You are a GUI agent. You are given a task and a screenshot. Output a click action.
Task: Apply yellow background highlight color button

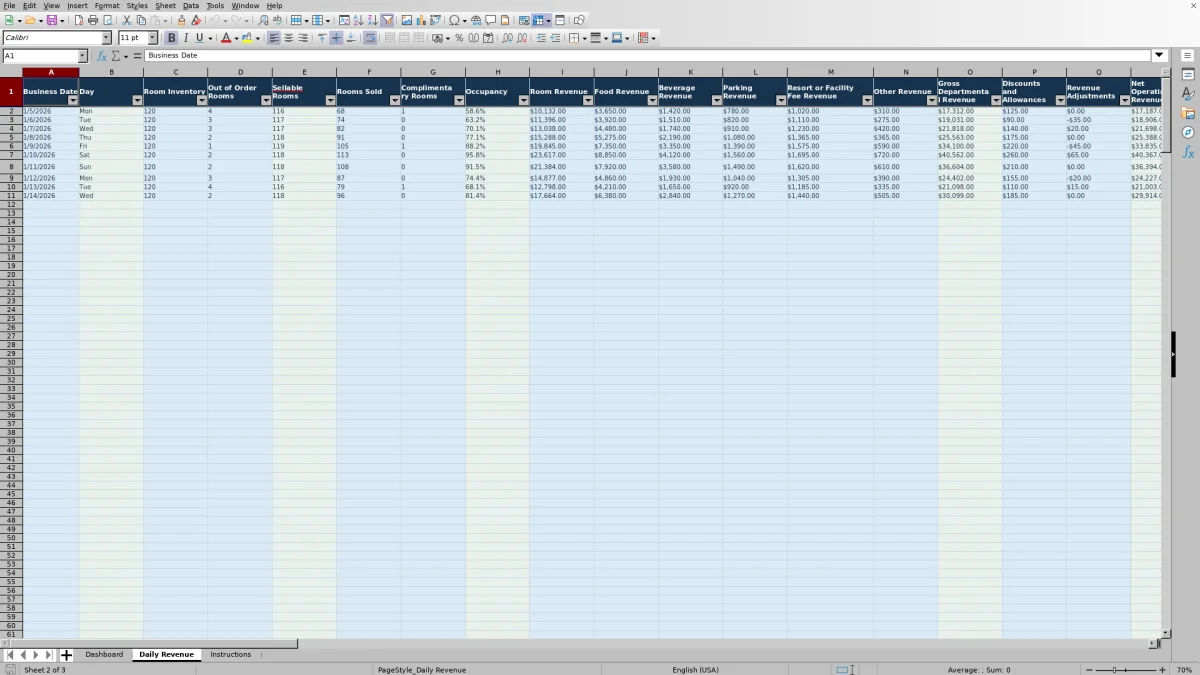[x=247, y=38]
